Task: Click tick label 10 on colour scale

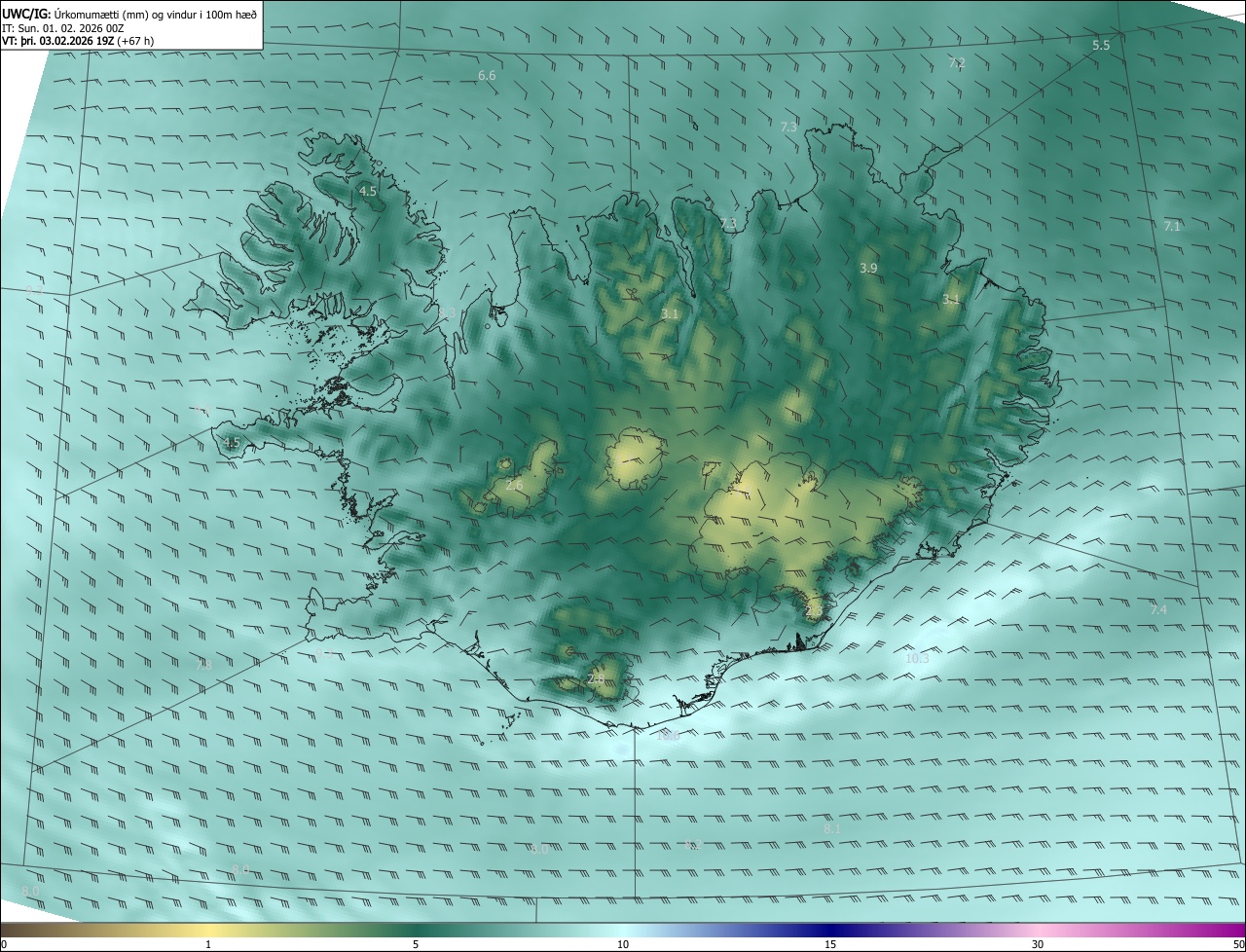Action: (x=623, y=945)
